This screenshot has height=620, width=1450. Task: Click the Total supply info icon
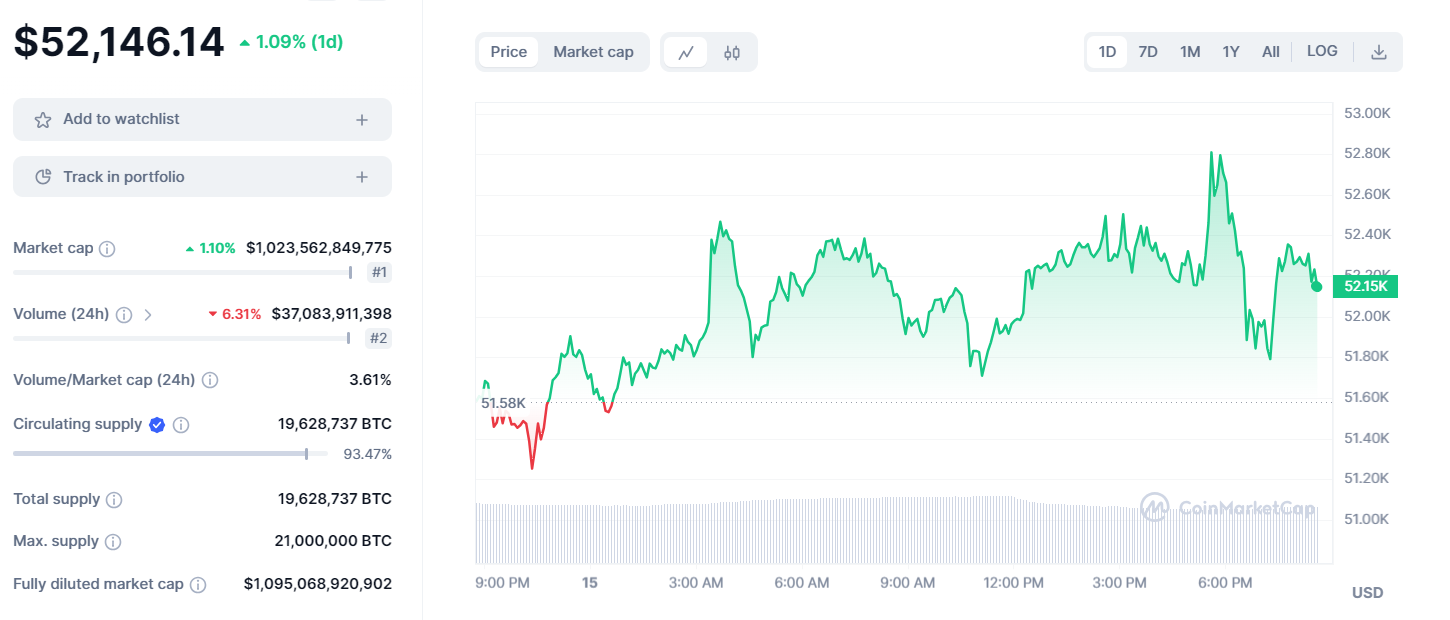tap(114, 499)
